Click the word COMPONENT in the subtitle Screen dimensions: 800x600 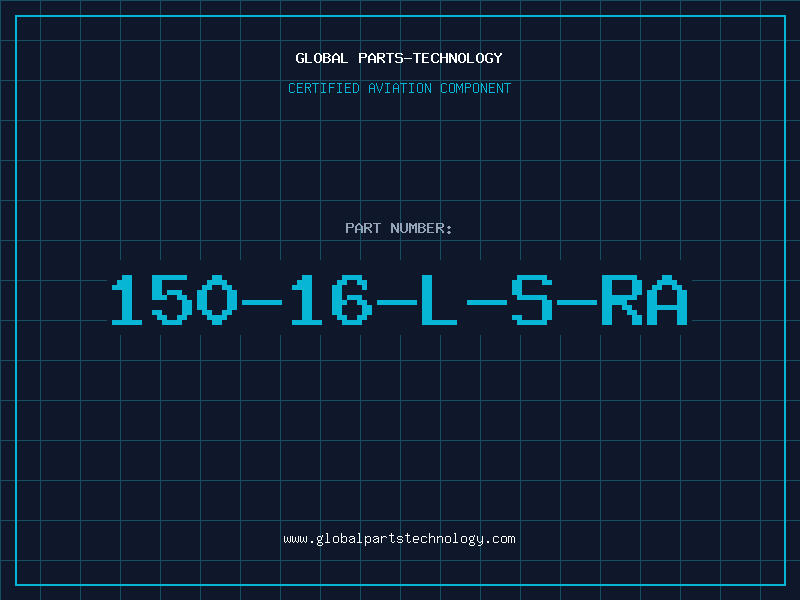click(476, 88)
